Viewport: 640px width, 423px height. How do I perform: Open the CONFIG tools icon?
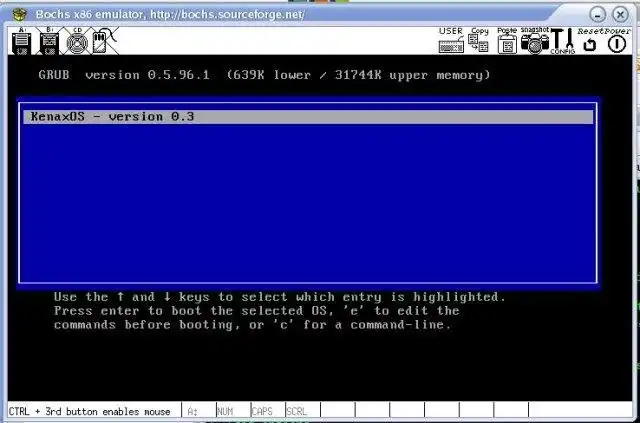(x=563, y=41)
